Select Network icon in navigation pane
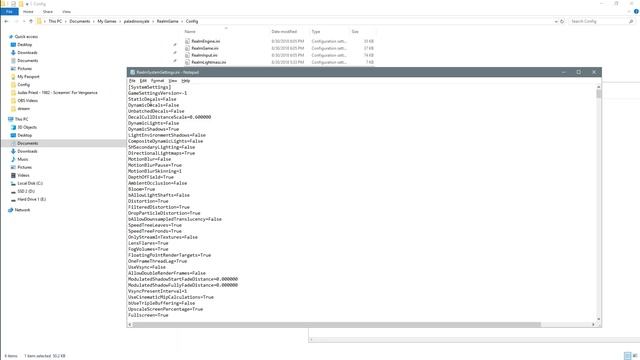The image size is (640, 360). click(x=11, y=210)
